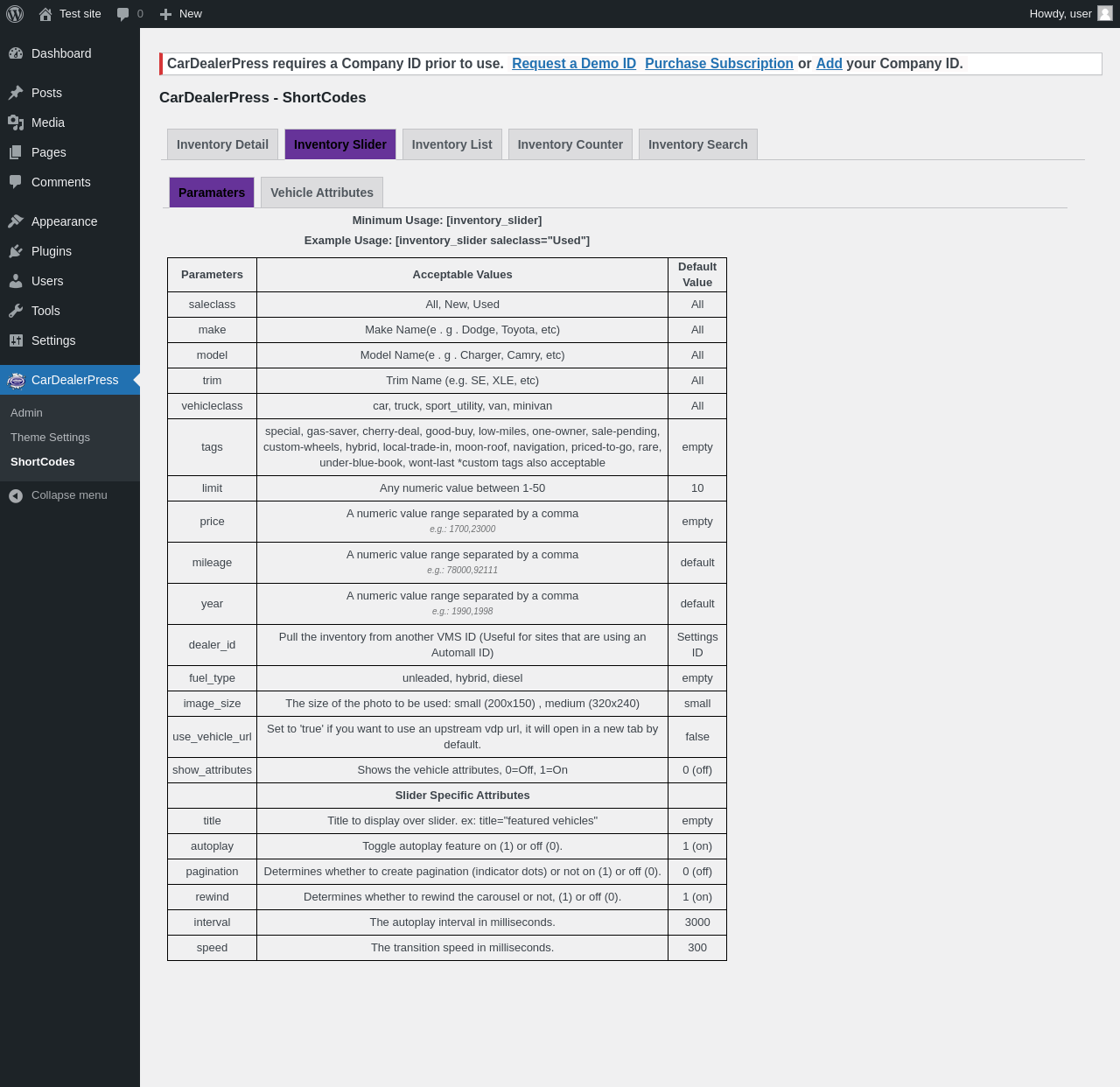
Task: Click the Plugins plug icon
Action: pyautogui.click(x=16, y=251)
